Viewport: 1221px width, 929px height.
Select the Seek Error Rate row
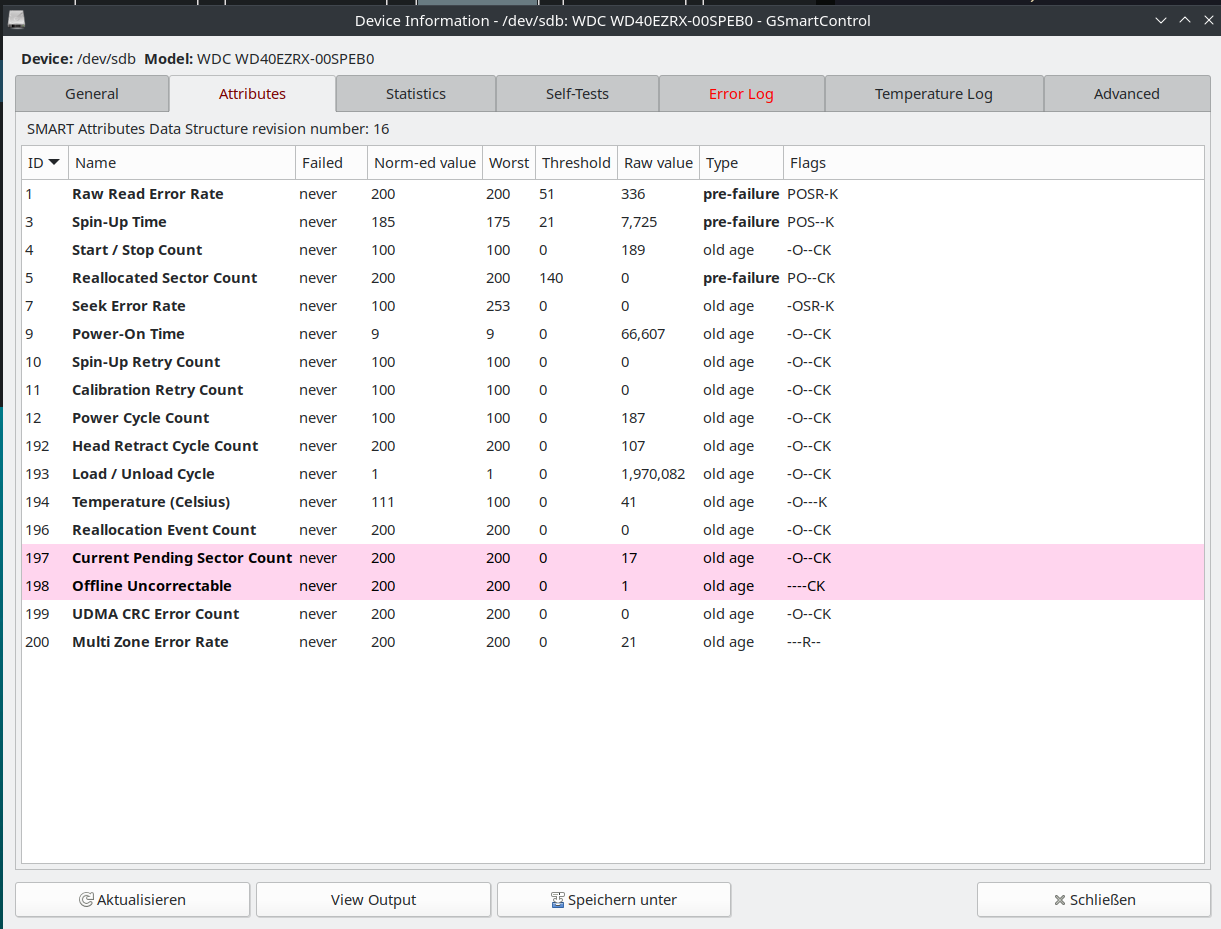point(612,306)
